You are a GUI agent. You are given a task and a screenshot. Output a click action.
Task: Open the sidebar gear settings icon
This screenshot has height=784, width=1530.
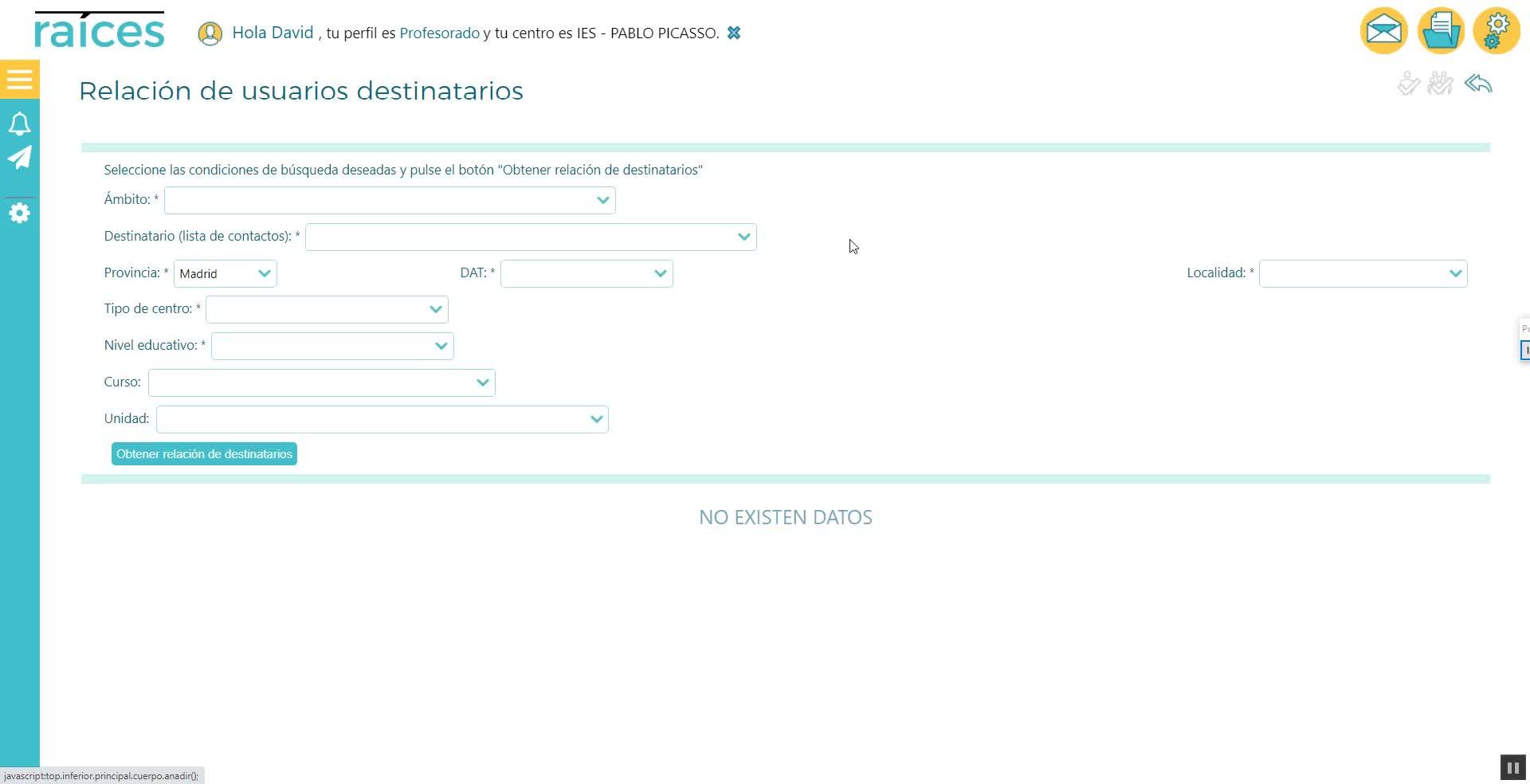[20, 213]
